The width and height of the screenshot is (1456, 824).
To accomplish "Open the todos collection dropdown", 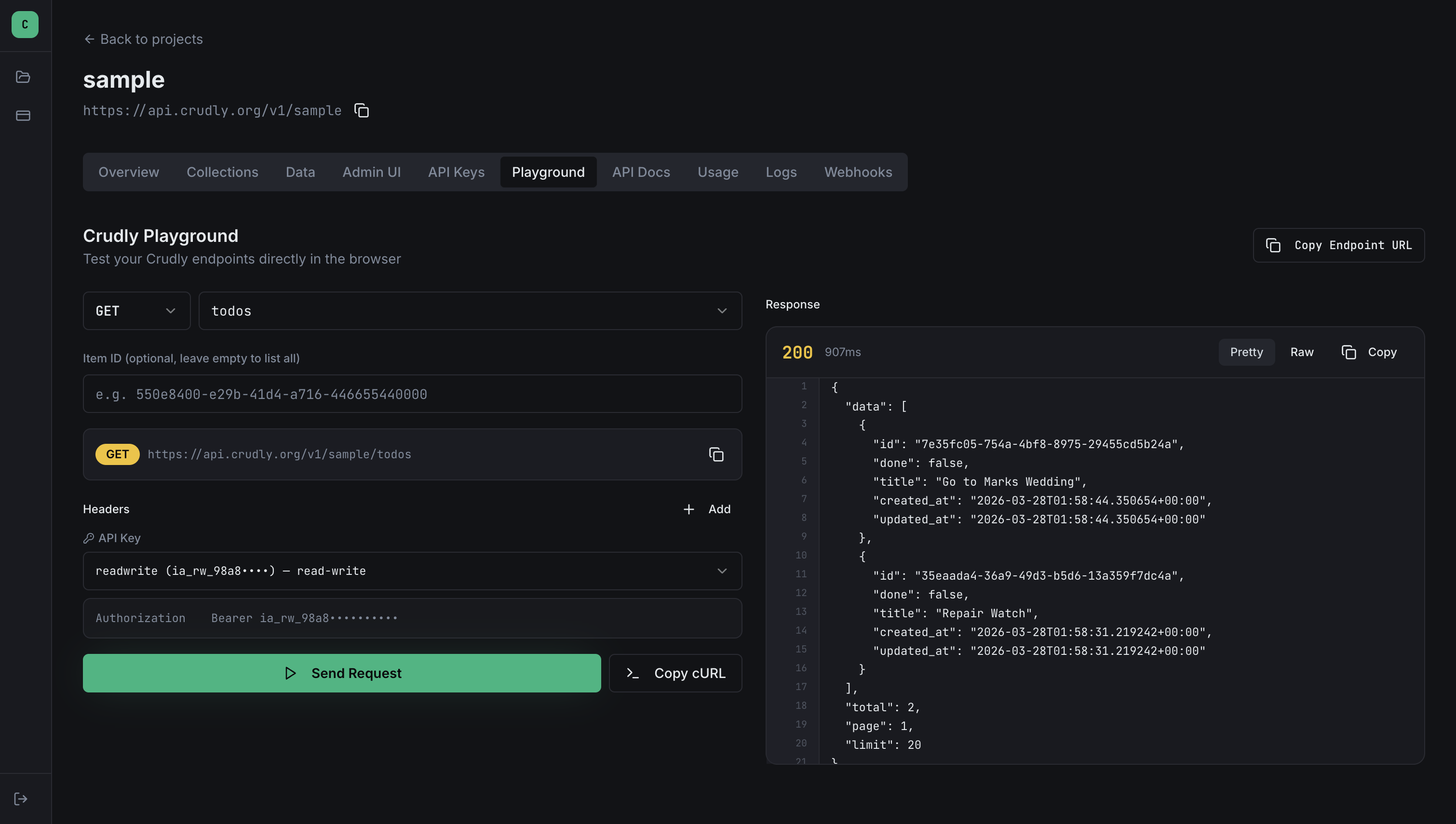I will click(x=470, y=311).
